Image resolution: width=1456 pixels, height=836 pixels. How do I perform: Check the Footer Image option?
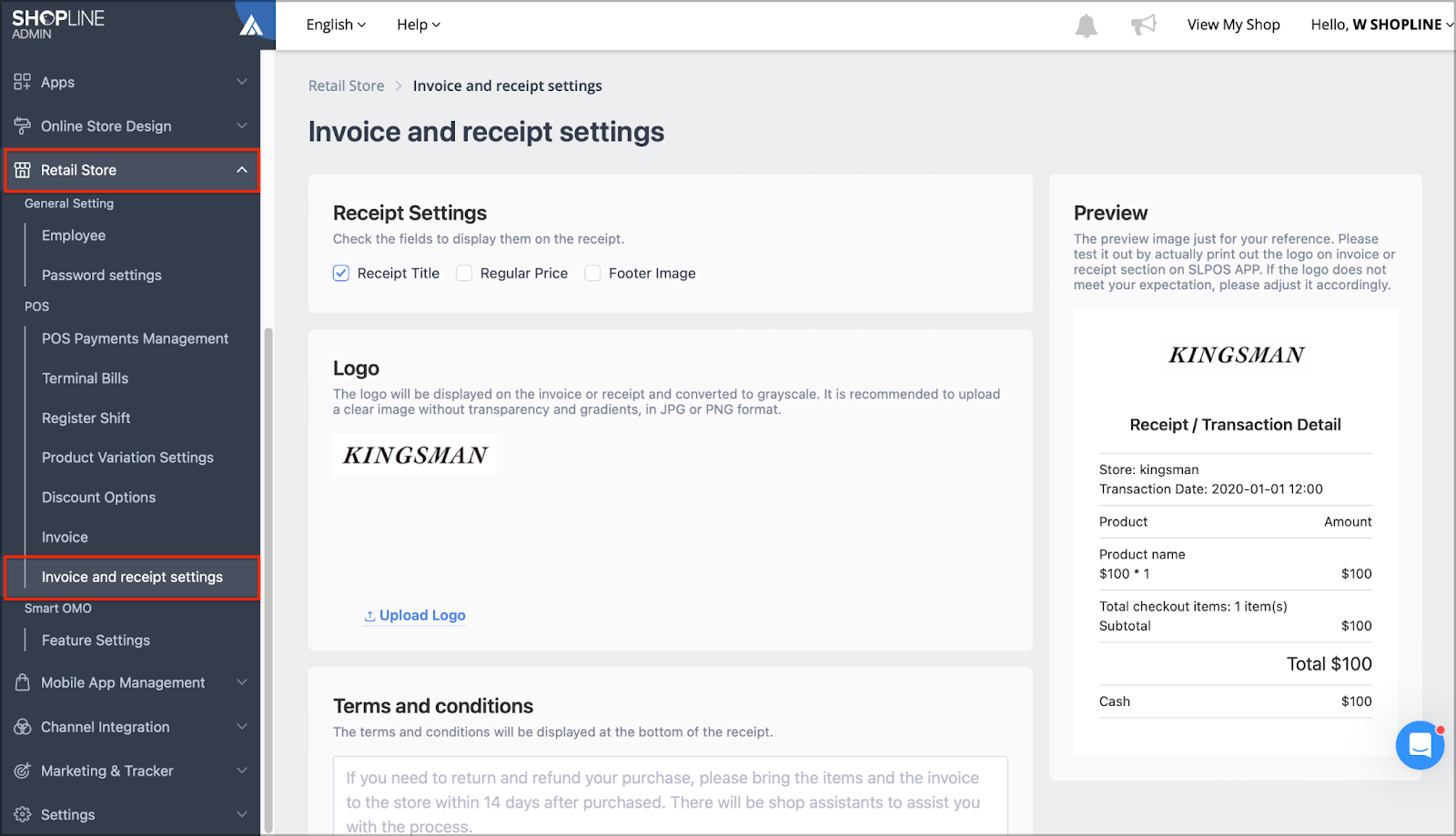click(592, 273)
